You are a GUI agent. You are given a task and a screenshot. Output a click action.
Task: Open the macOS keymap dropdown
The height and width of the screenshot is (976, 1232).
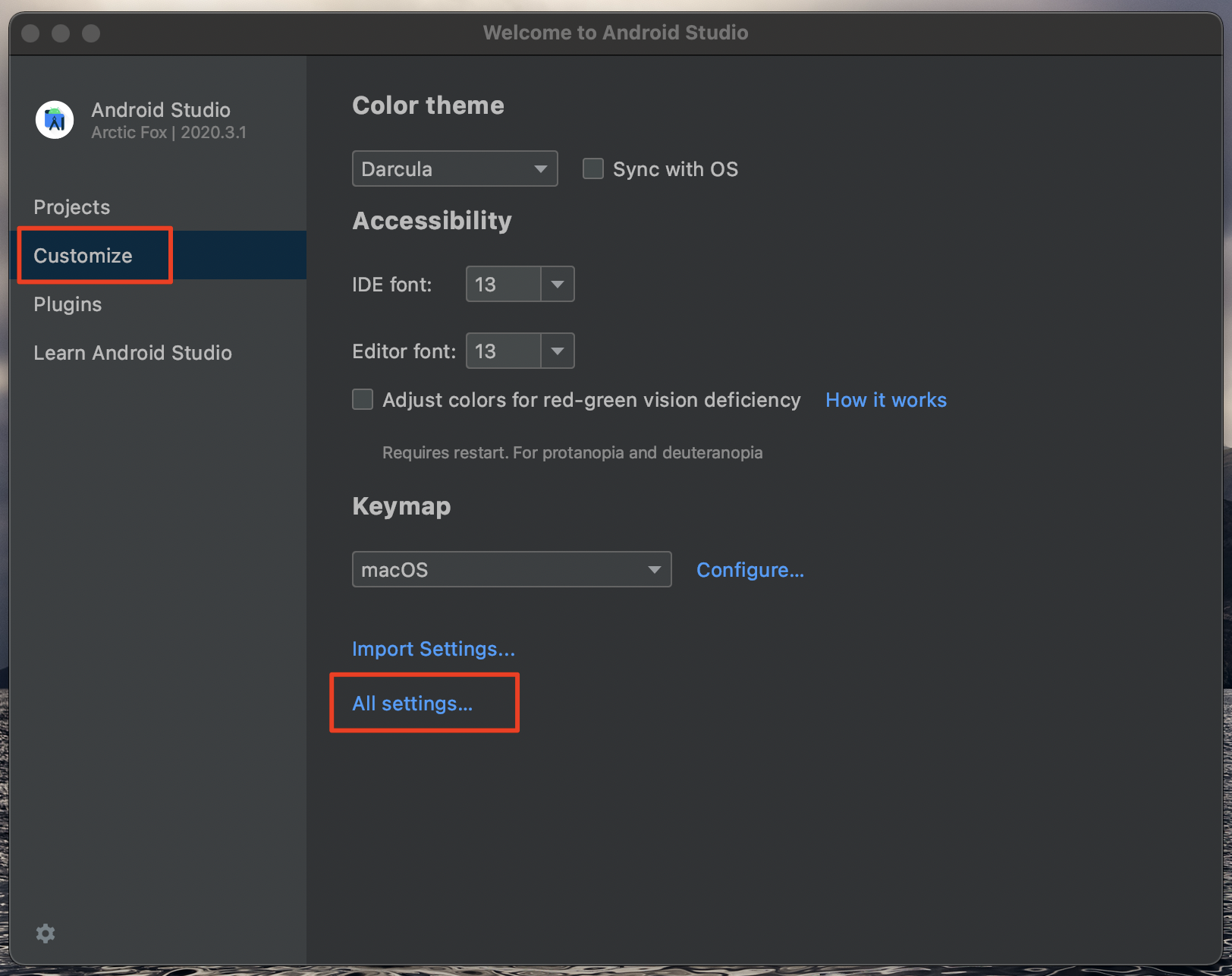click(512, 569)
